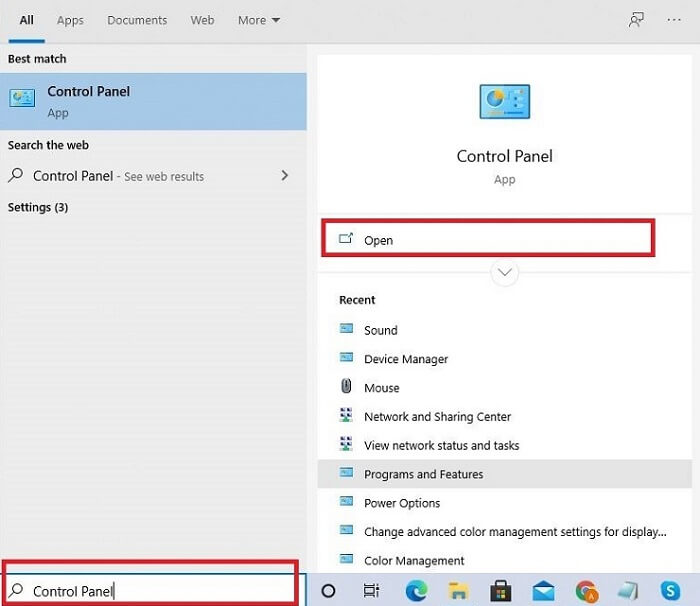Expand actions with the down chevron

click(x=505, y=272)
